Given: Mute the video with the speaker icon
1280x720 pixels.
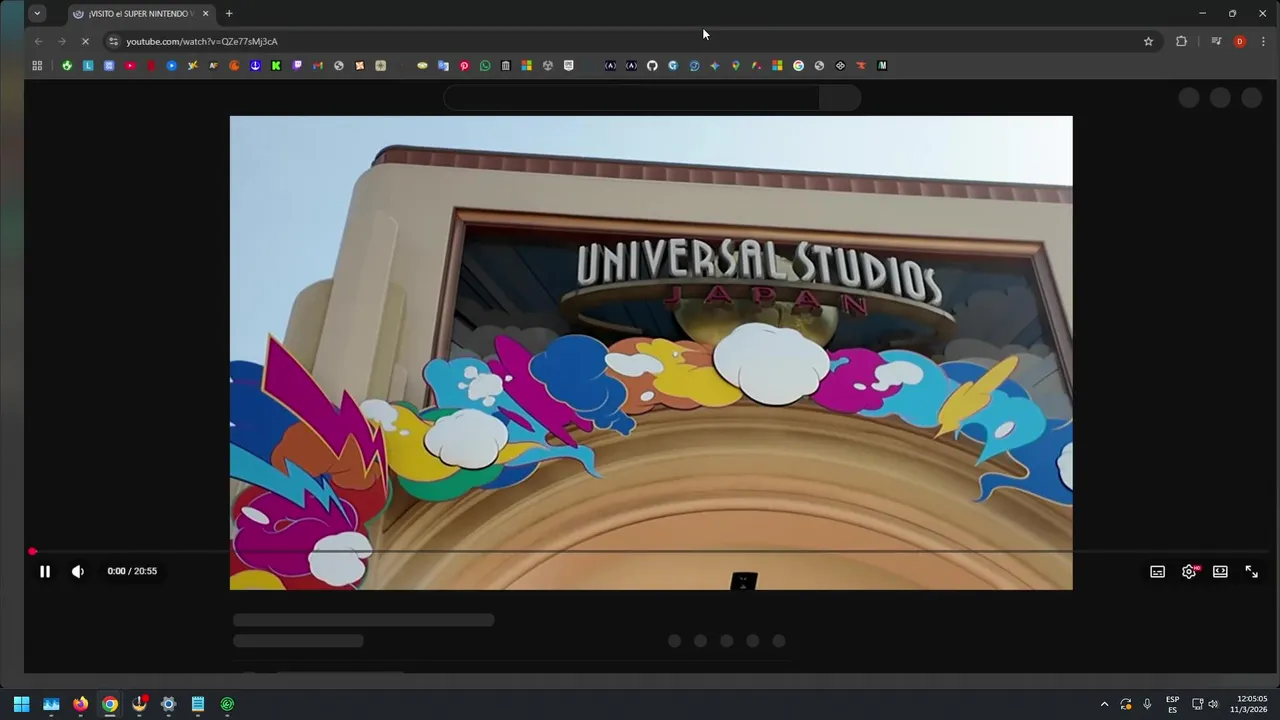Looking at the screenshot, I should (x=78, y=571).
